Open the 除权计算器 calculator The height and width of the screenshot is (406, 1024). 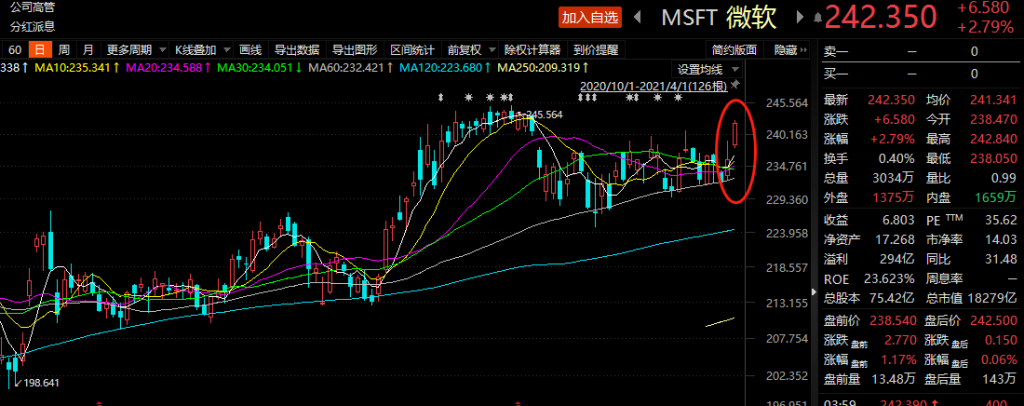click(533, 50)
